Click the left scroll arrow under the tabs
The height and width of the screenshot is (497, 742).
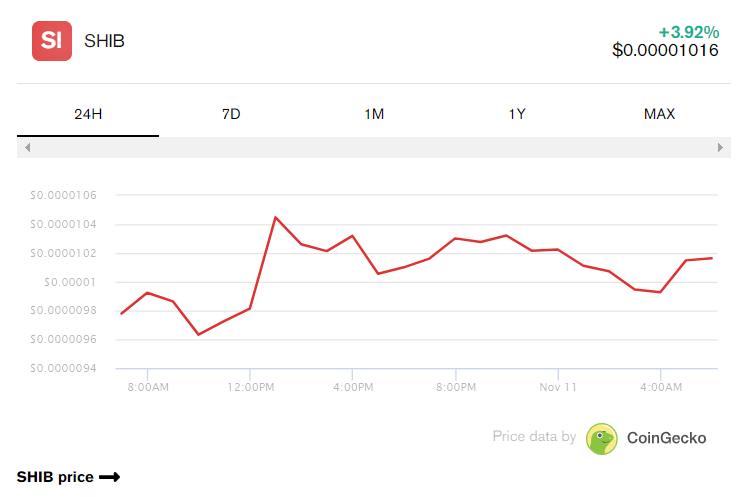point(27,148)
